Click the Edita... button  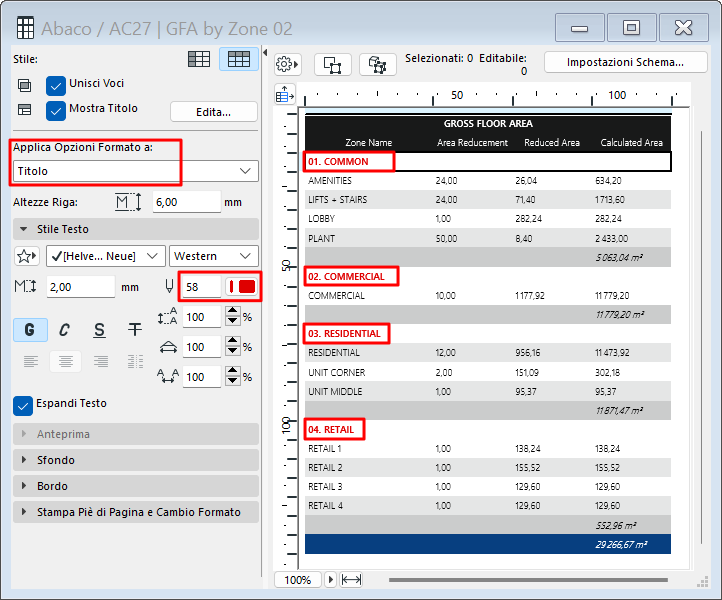tap(213, 111)
